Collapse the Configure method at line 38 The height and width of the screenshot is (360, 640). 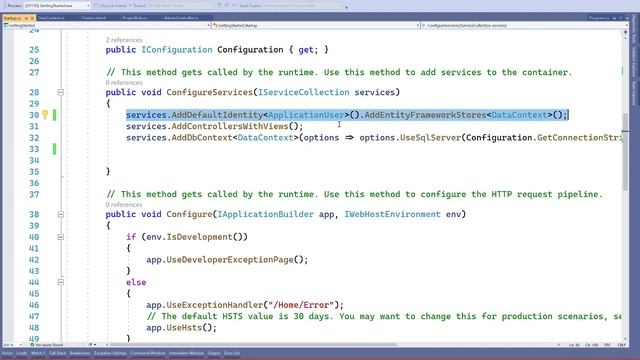click(x=60, y=214)
